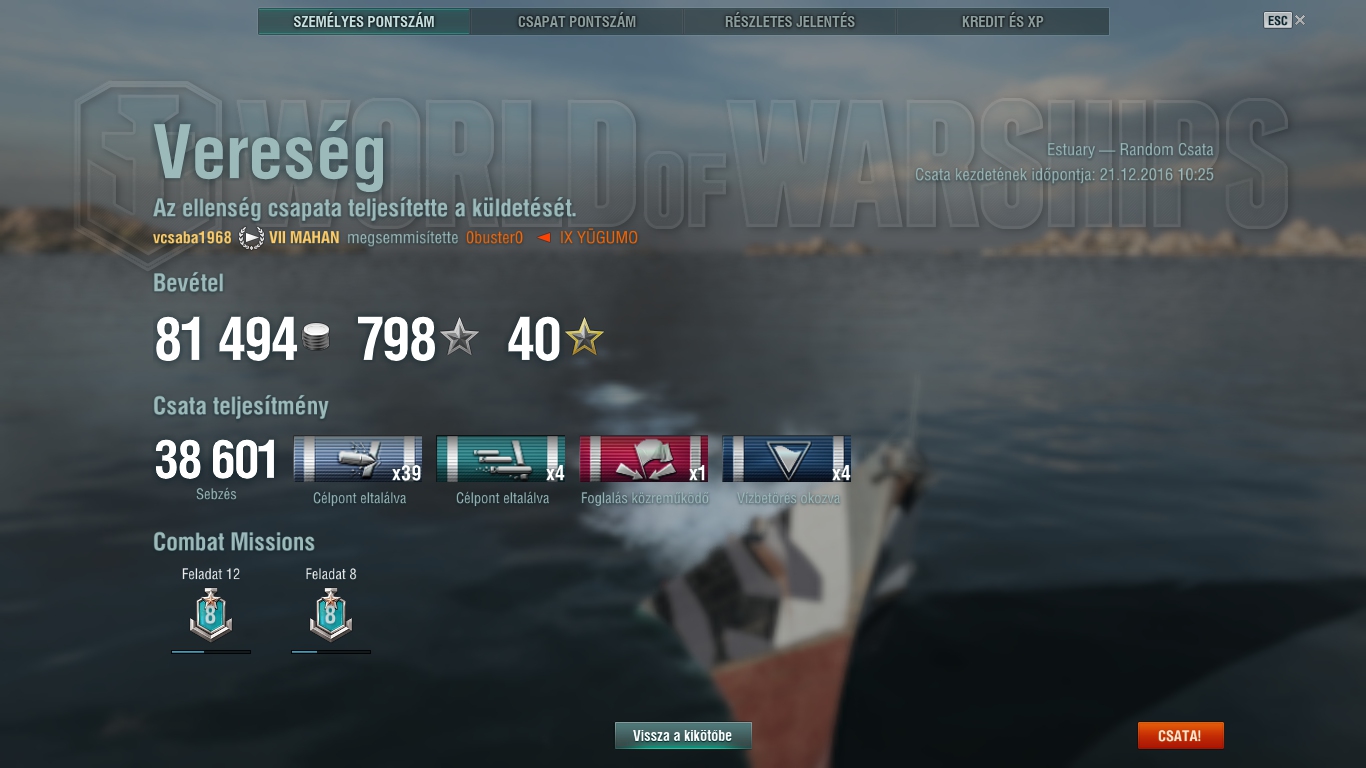
Task: Click the division emblem next to vcsaba1968
Action: tap(251, 238)
